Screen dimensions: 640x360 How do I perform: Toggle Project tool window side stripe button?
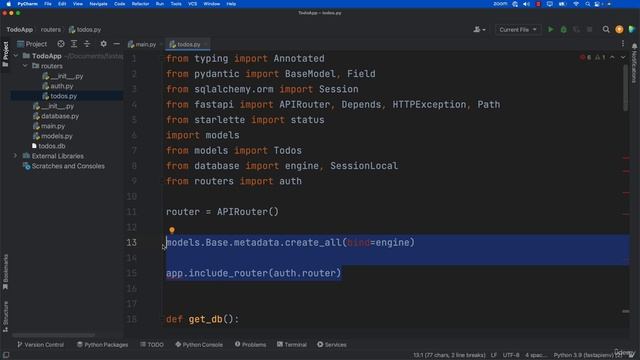coord(5,54)
